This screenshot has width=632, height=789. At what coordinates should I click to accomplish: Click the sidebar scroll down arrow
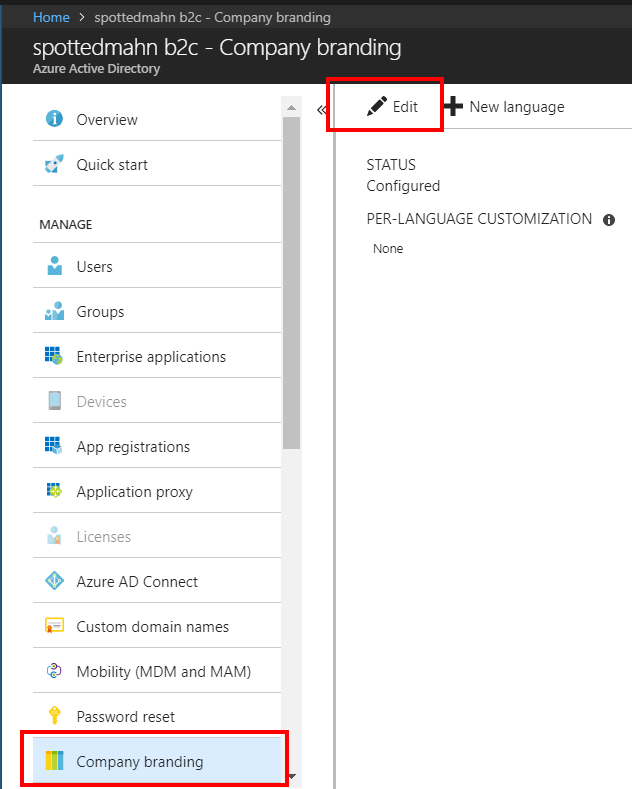291,776
